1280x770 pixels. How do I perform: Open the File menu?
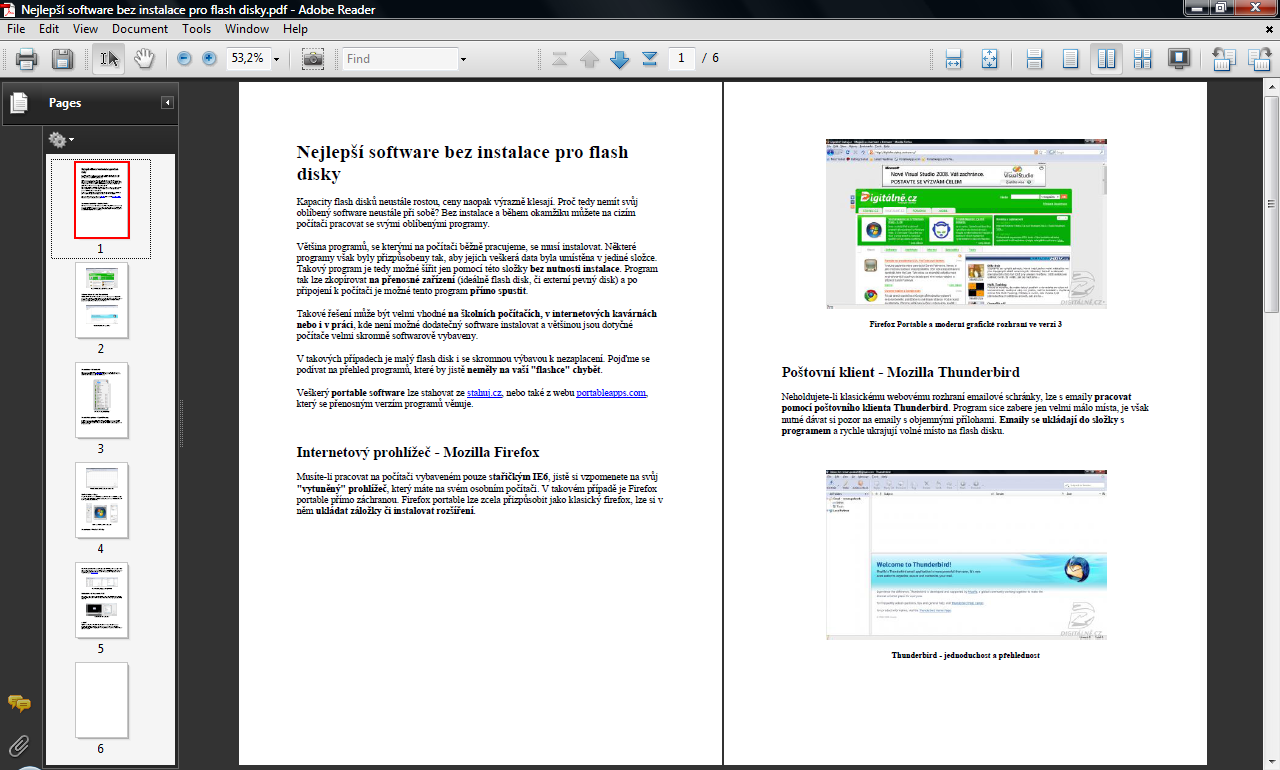16,29
